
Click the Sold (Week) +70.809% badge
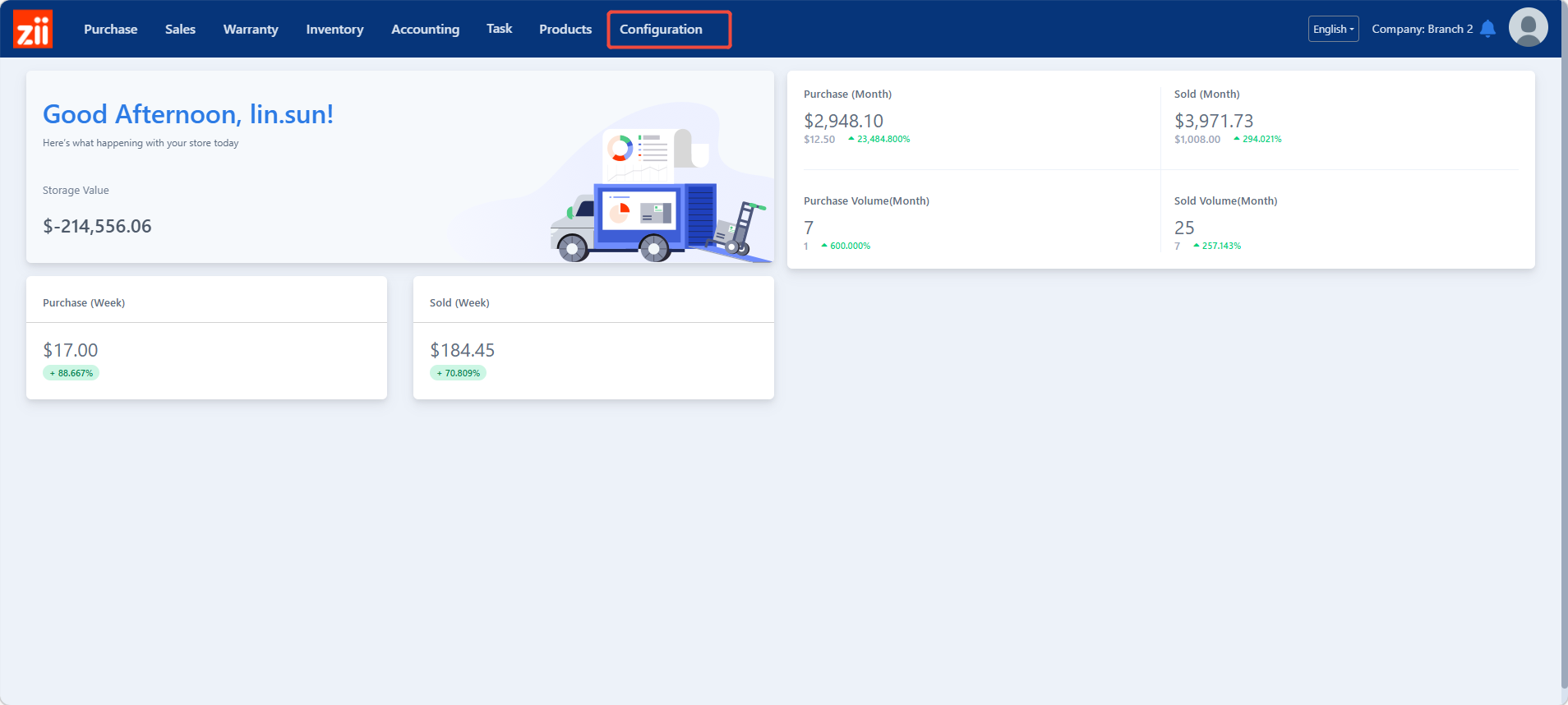[x=459, y=373]
